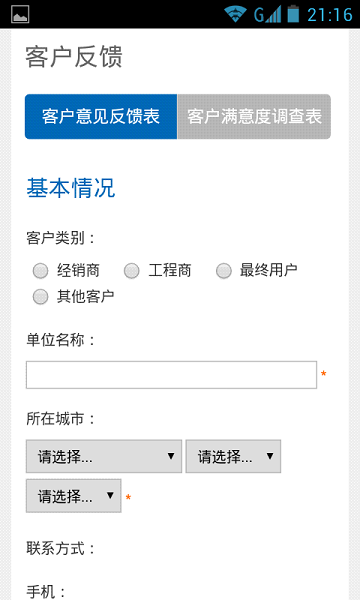
Task: Open the first 请选择 province dropdown
Action: coord(104,456)
